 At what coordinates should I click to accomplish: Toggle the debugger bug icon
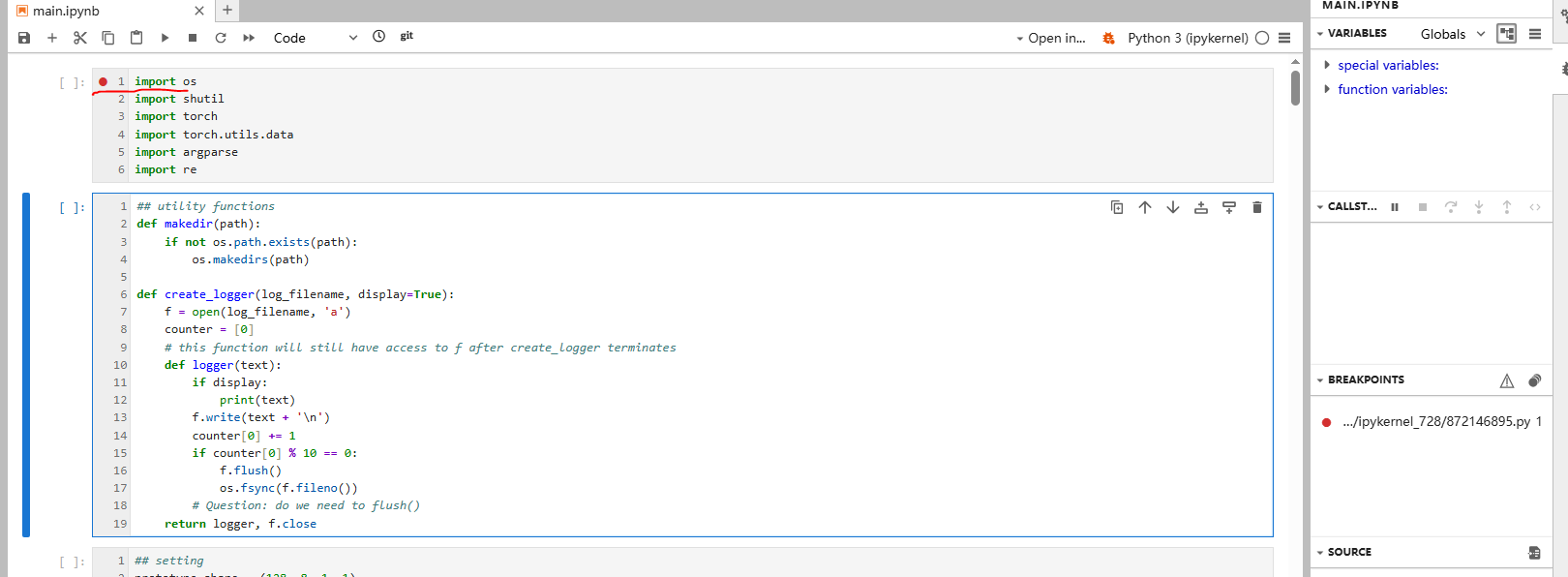coord(1108,38)
